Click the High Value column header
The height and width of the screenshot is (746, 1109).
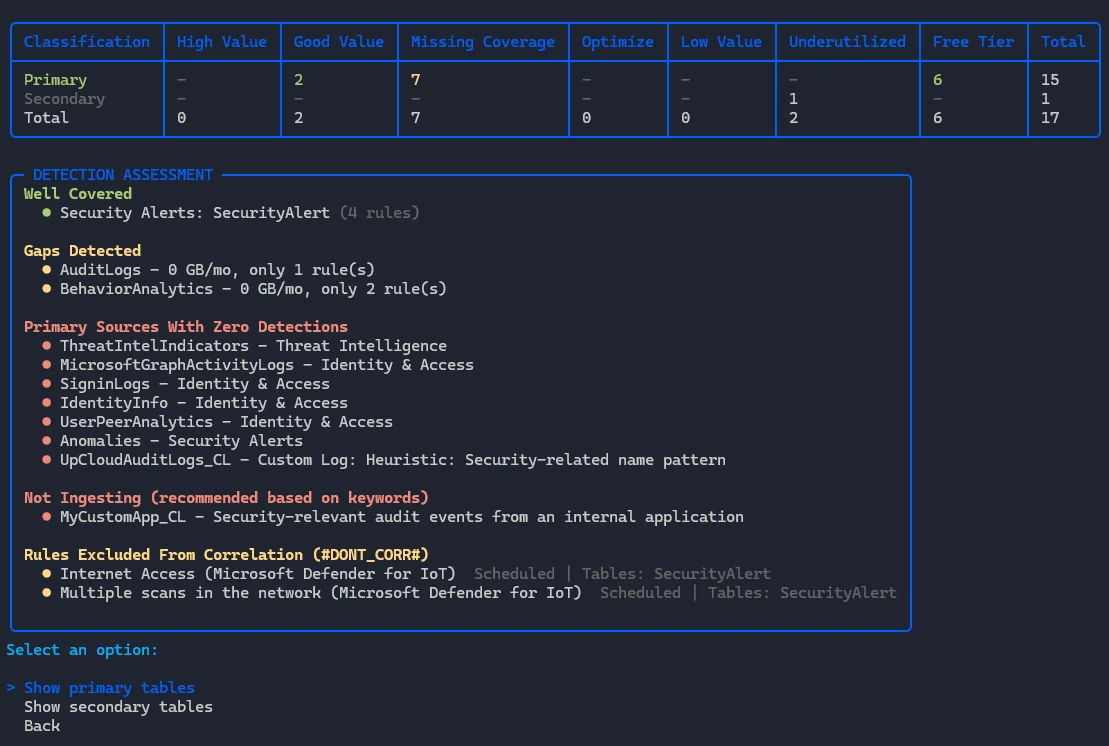pyautogui.click(x=222, y=42)
